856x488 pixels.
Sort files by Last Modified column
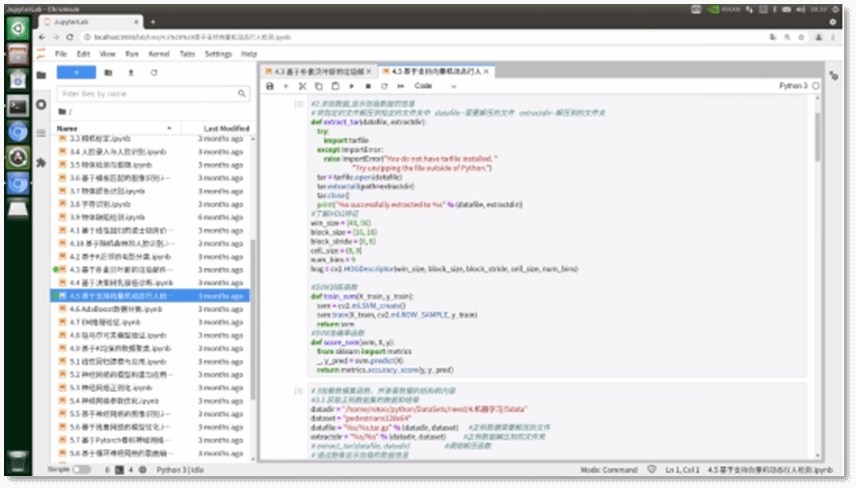coord(226,128)
